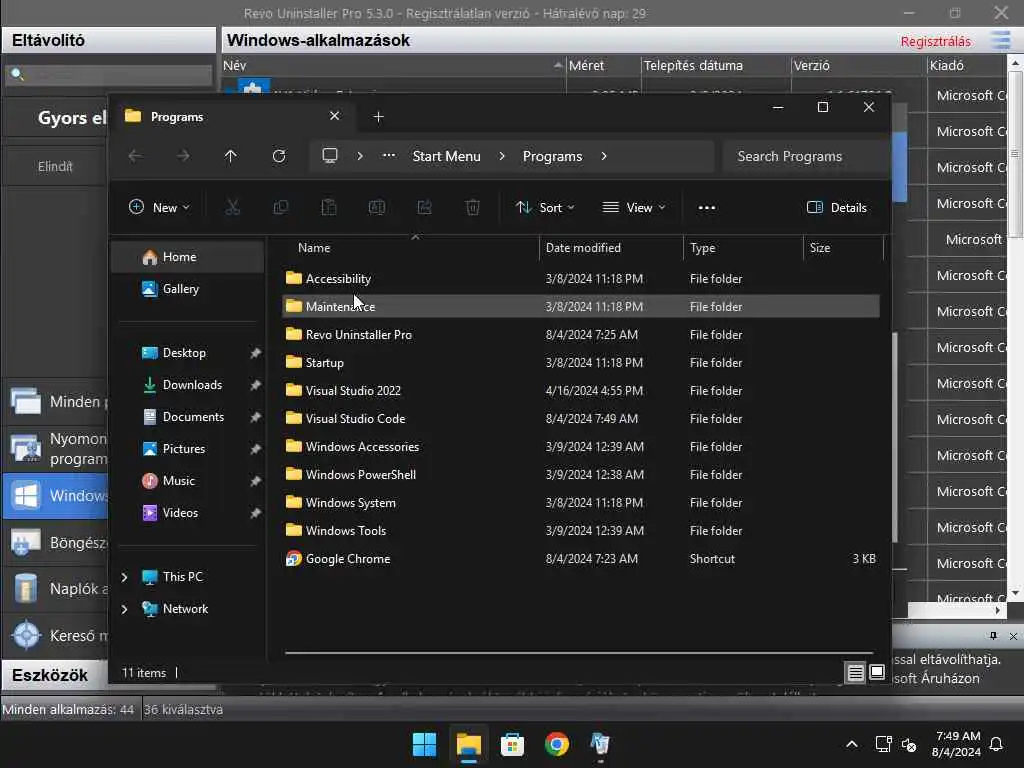Select Windows PowerShell folder
This screenshot has width=1024, height=768.
tap(581, 475)
